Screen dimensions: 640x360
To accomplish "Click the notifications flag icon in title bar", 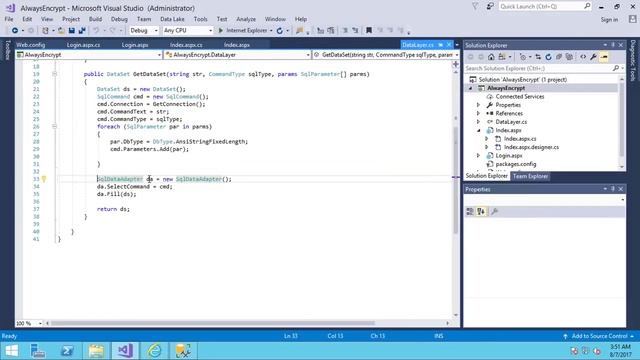I will tap(475, 7).
